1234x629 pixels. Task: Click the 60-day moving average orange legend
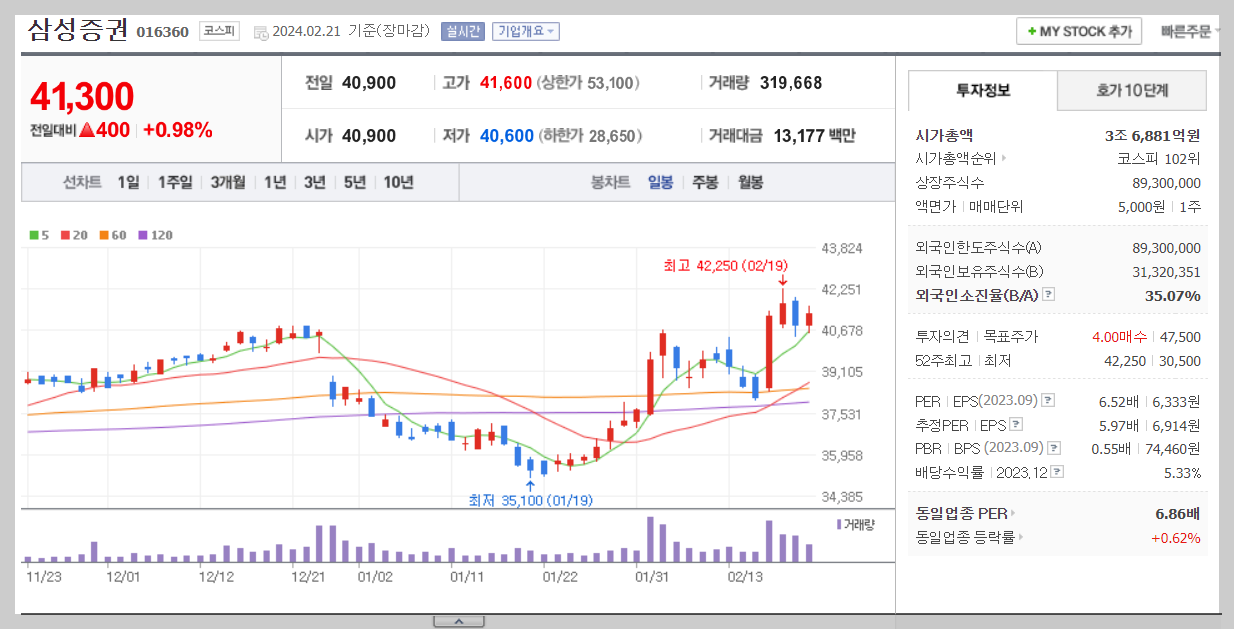(x=113, y=235)
